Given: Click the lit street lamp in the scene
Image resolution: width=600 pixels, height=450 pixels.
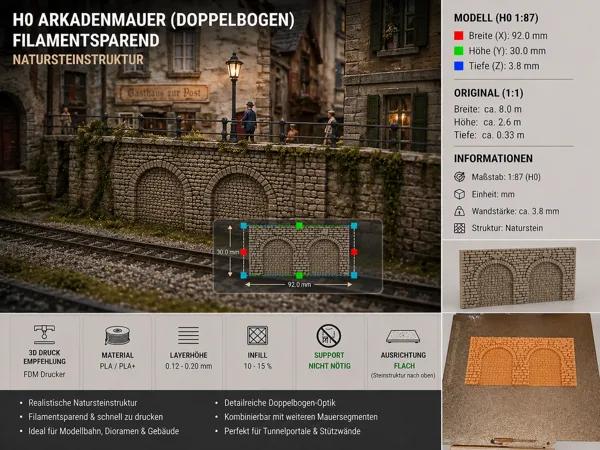Looking at the screenshot, I should (x=234, y=68).
